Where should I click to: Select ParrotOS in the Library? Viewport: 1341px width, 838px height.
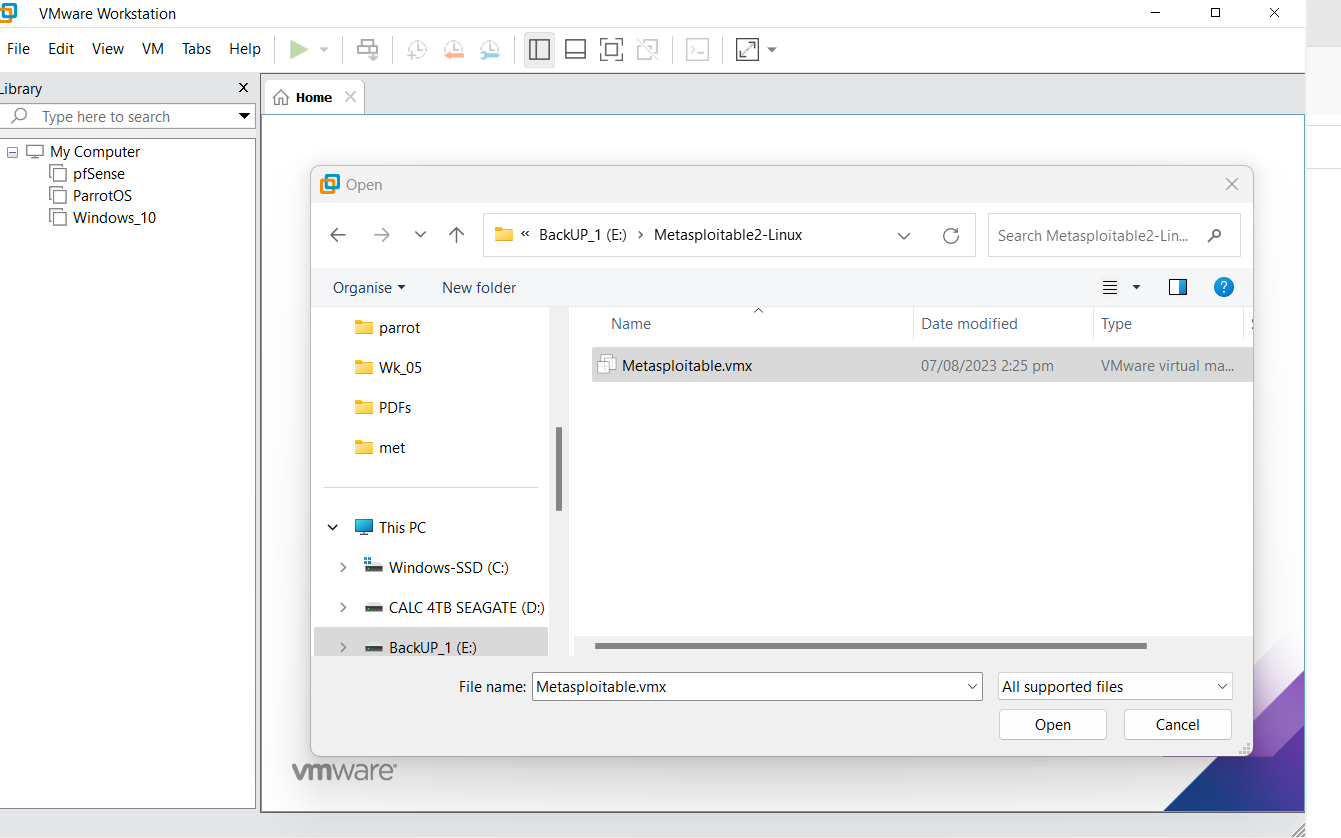(x=102, y=196)
